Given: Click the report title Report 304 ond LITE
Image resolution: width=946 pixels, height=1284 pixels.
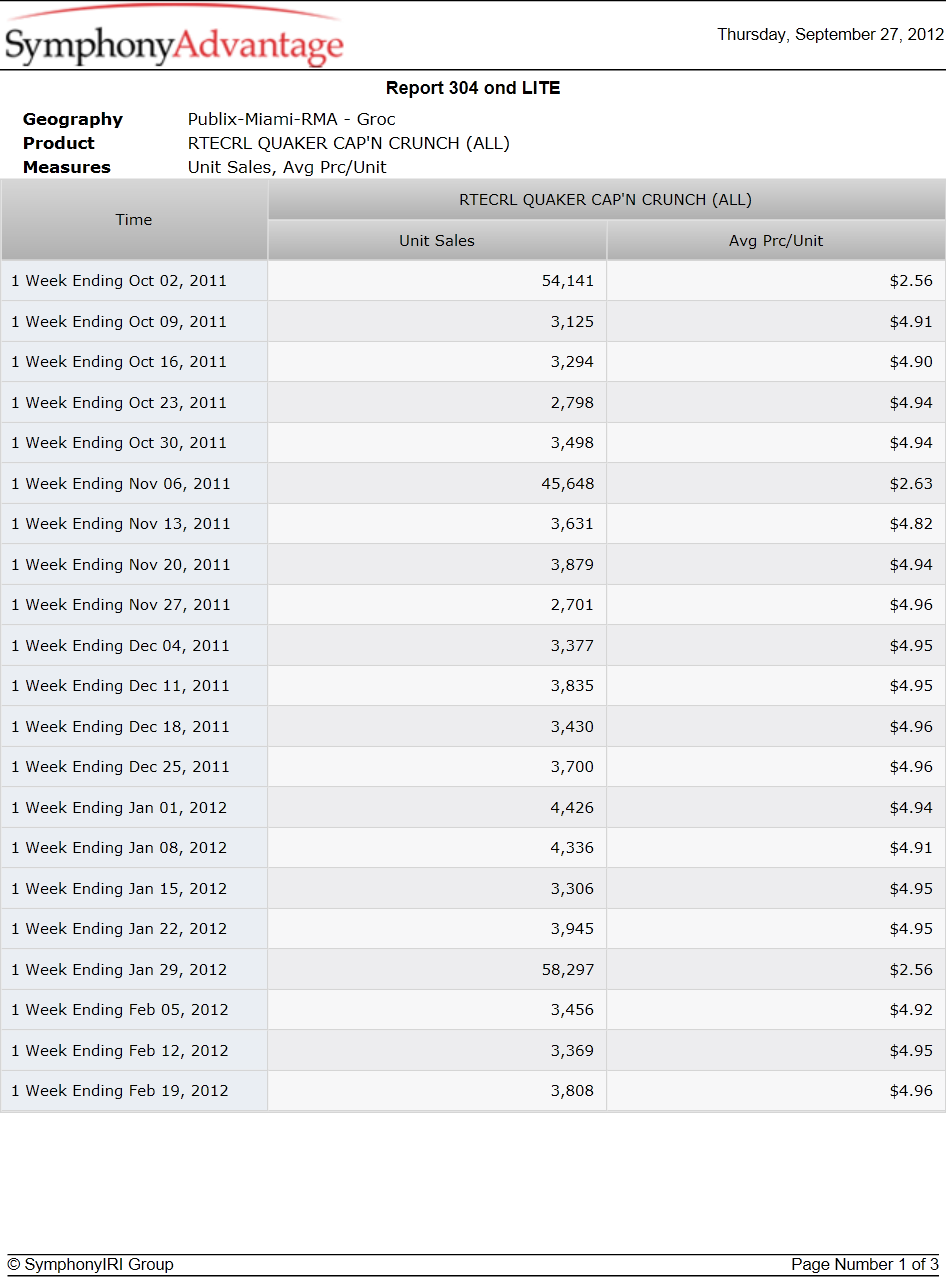Looking at the screenshot, I should click(x=473, y=88).
